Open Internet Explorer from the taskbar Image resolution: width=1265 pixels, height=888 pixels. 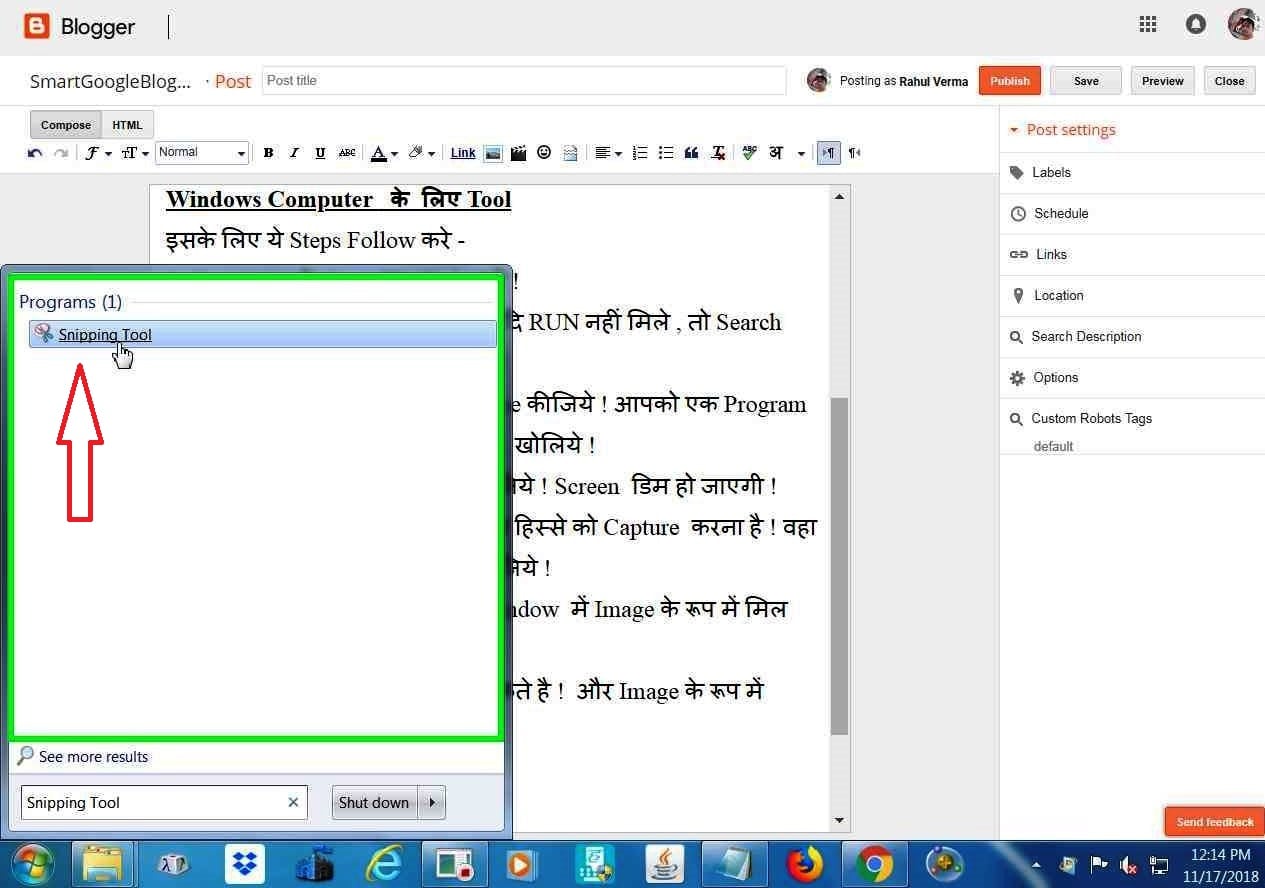pos(383,864)
